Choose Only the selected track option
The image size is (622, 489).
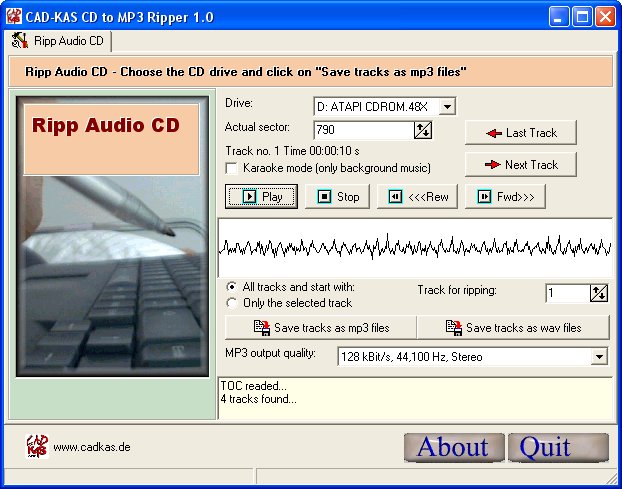coord(232,303)
